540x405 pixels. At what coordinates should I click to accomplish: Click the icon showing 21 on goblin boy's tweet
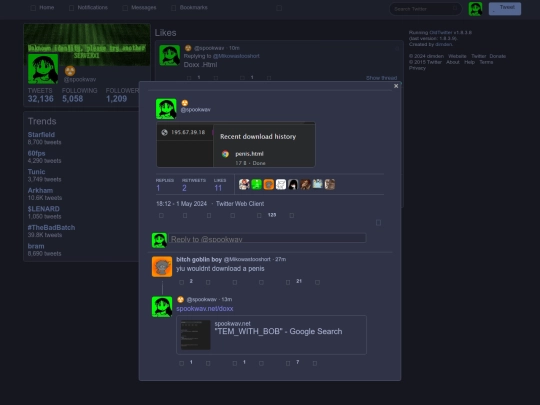(288, 282)
